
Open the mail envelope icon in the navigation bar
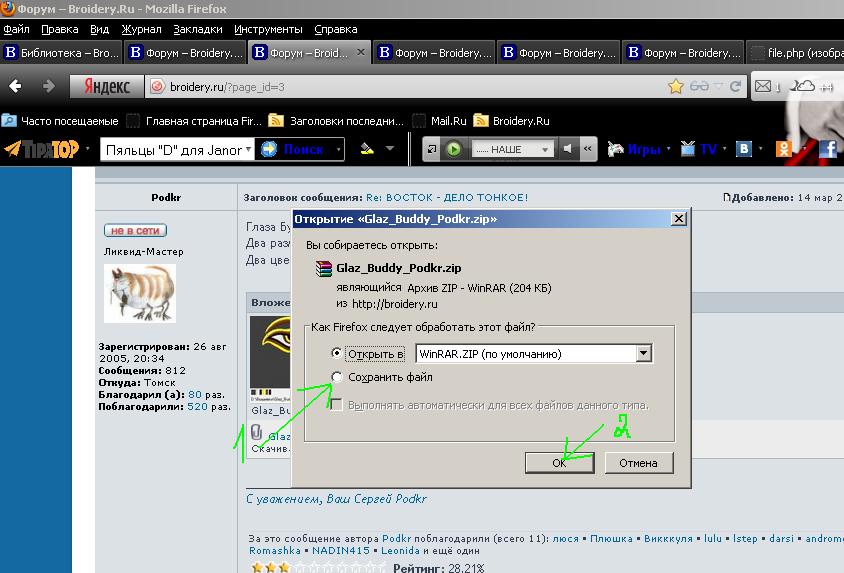763,86
